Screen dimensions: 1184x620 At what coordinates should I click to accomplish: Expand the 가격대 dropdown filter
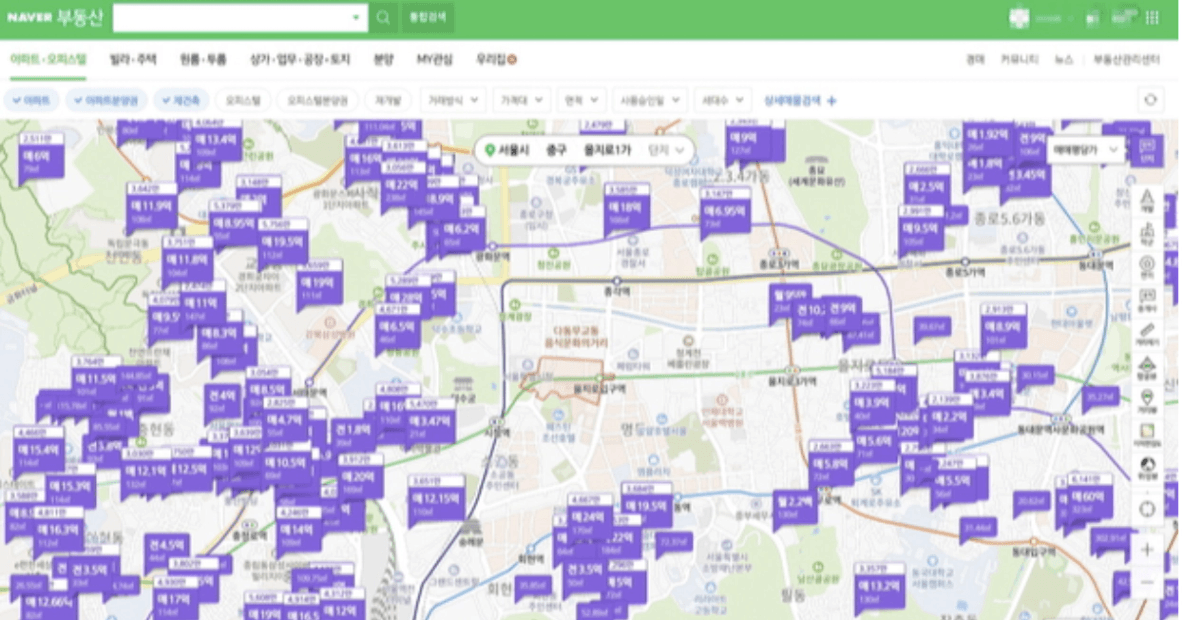click(524, 100)
